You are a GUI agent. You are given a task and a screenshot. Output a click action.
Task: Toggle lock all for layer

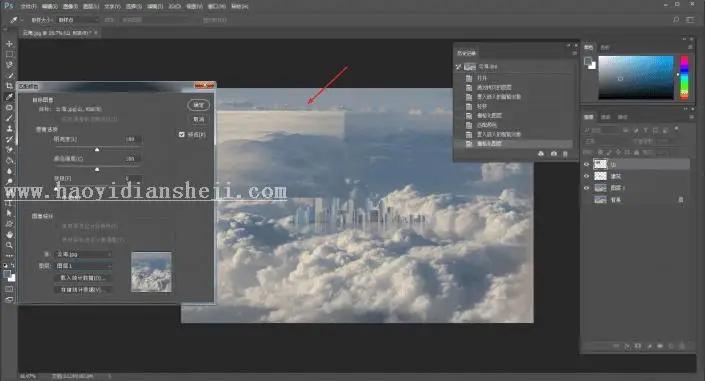[636, 152]
